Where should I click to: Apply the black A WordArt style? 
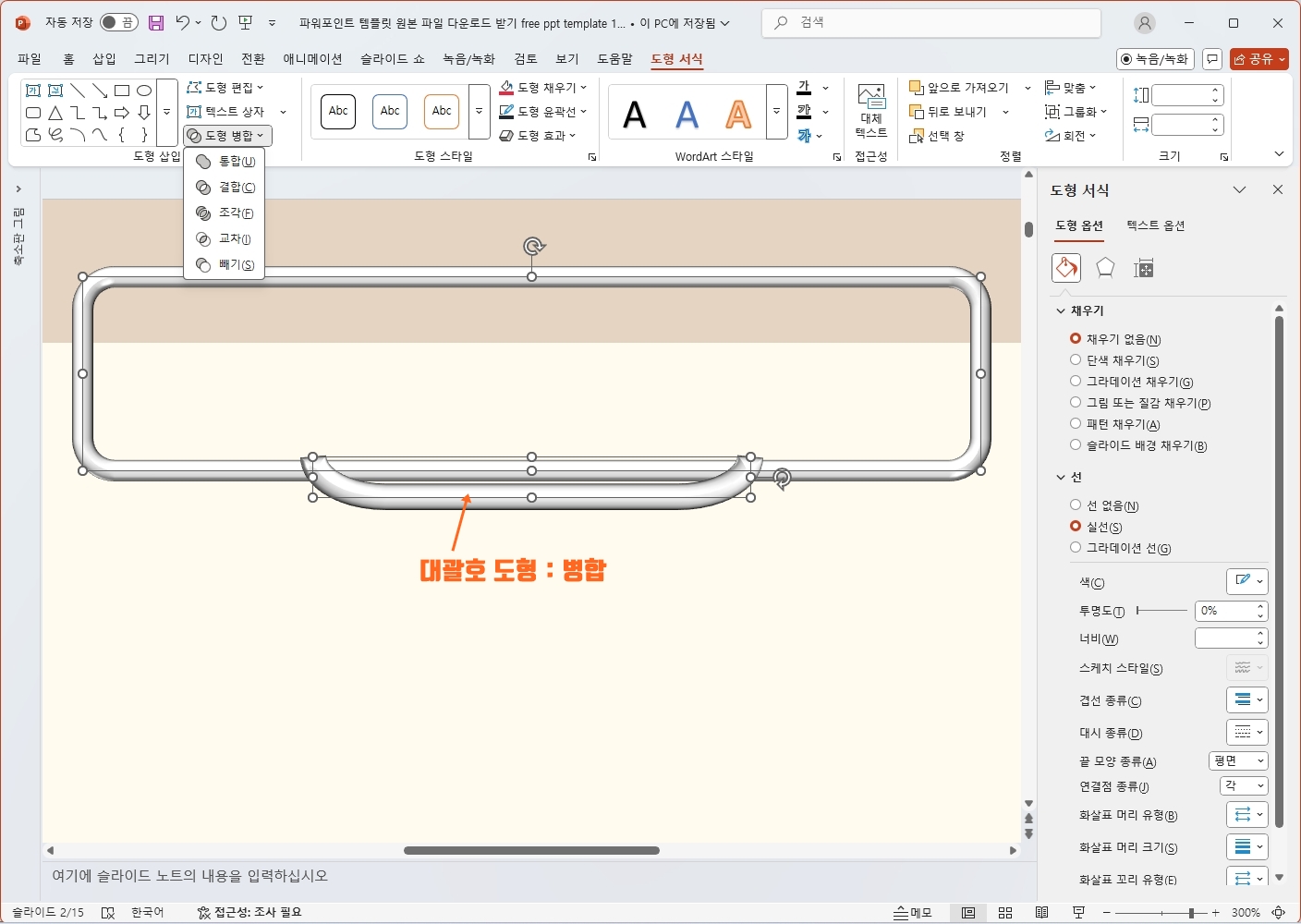pos(635,115)
